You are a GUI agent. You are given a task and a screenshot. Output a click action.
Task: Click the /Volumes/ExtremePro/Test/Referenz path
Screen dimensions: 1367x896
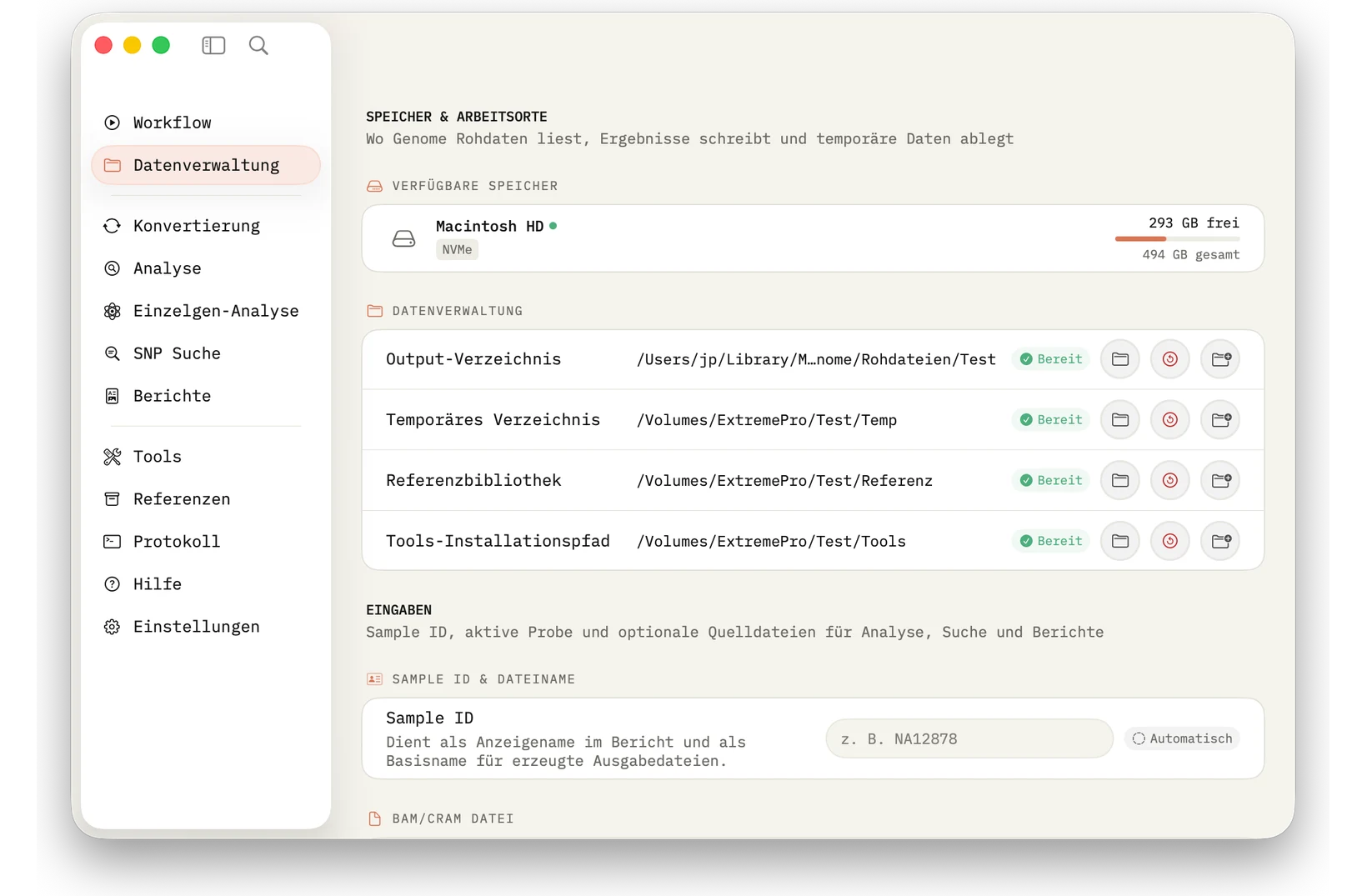[x=784, y=481]
